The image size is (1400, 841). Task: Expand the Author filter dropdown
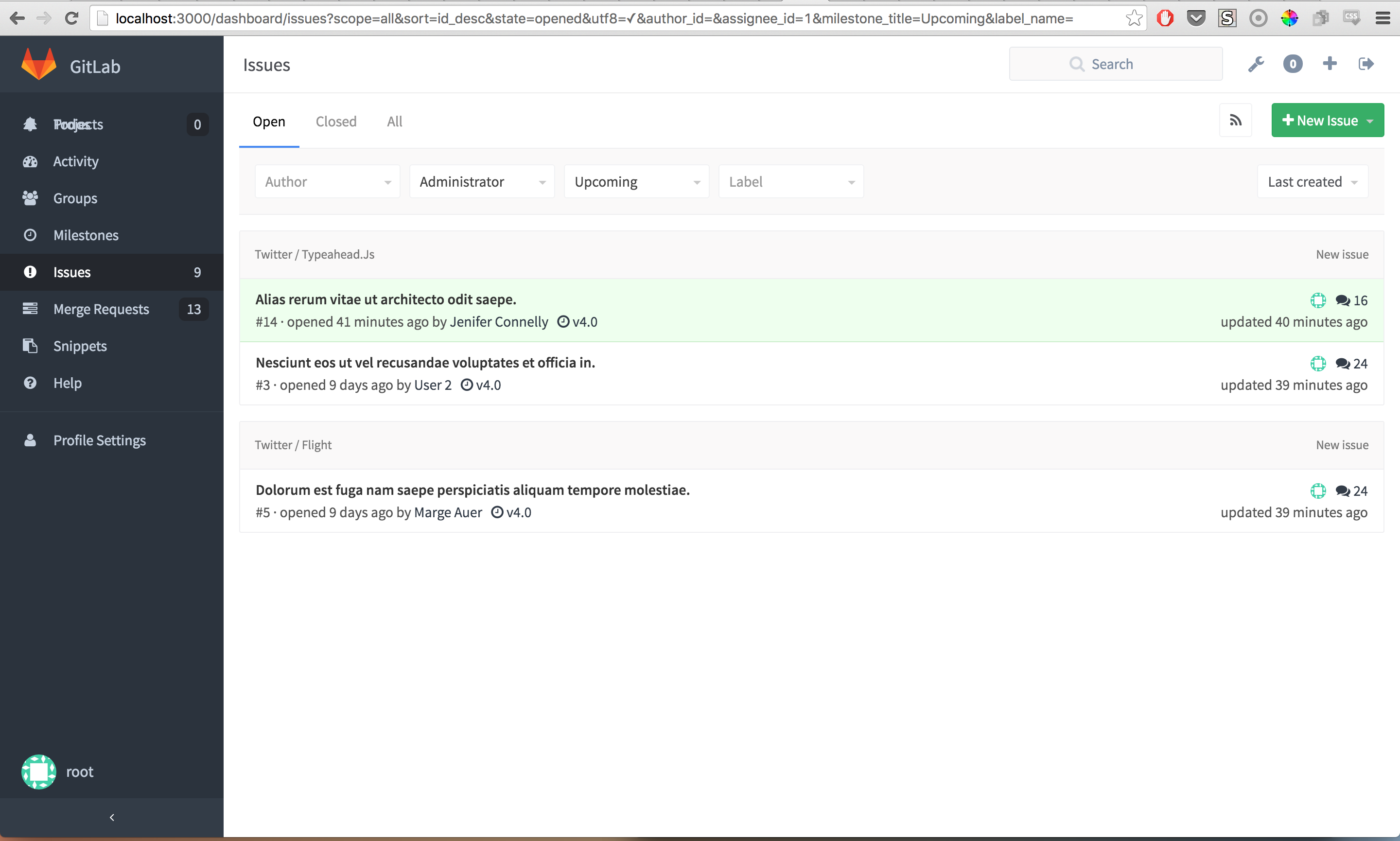327,182
